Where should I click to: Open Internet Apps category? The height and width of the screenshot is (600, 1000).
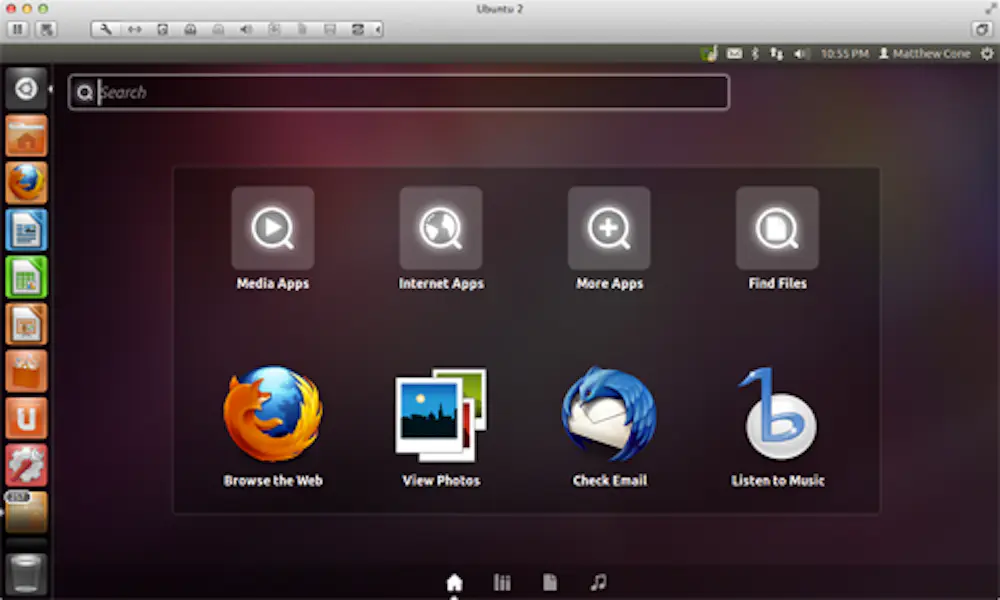441,228
